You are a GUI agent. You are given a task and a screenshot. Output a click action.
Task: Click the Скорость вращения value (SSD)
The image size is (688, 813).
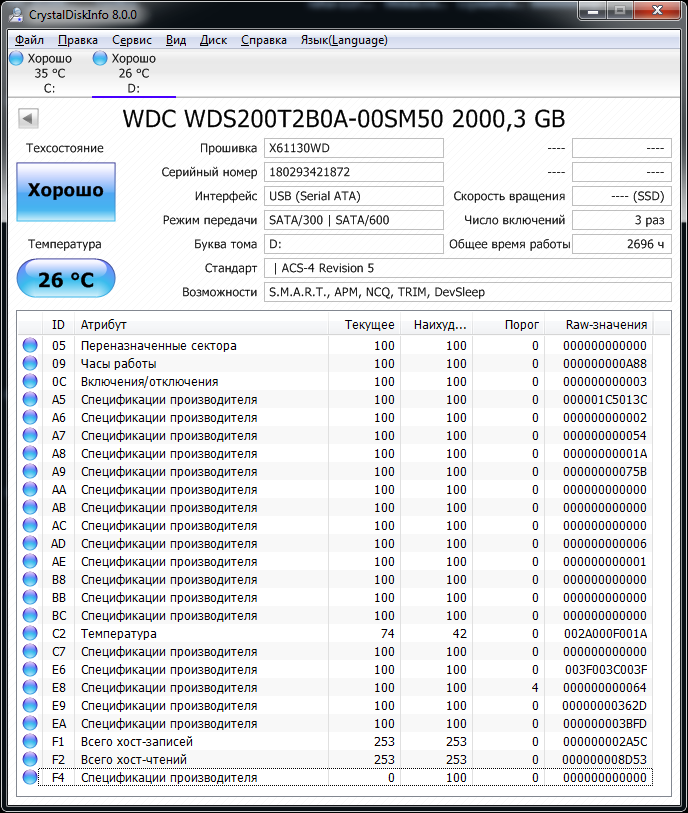point(622,196)
